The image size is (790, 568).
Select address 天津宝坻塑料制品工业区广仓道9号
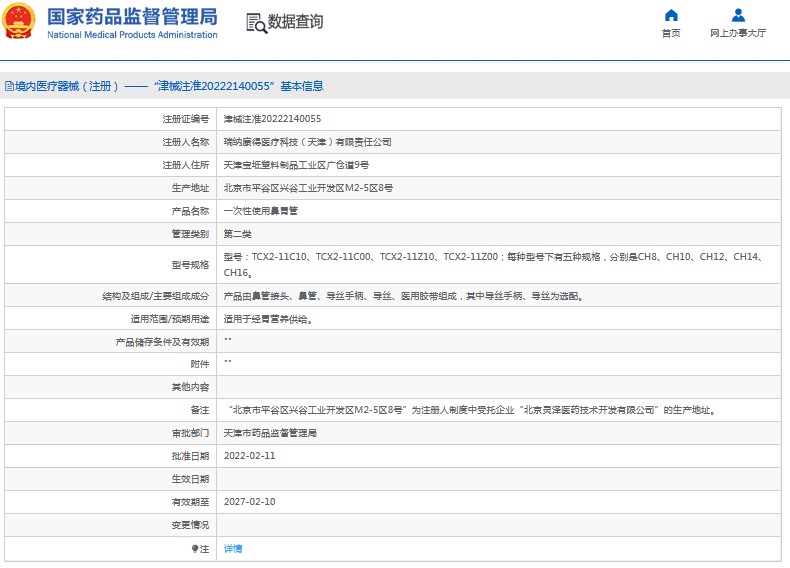pos(296,165)
